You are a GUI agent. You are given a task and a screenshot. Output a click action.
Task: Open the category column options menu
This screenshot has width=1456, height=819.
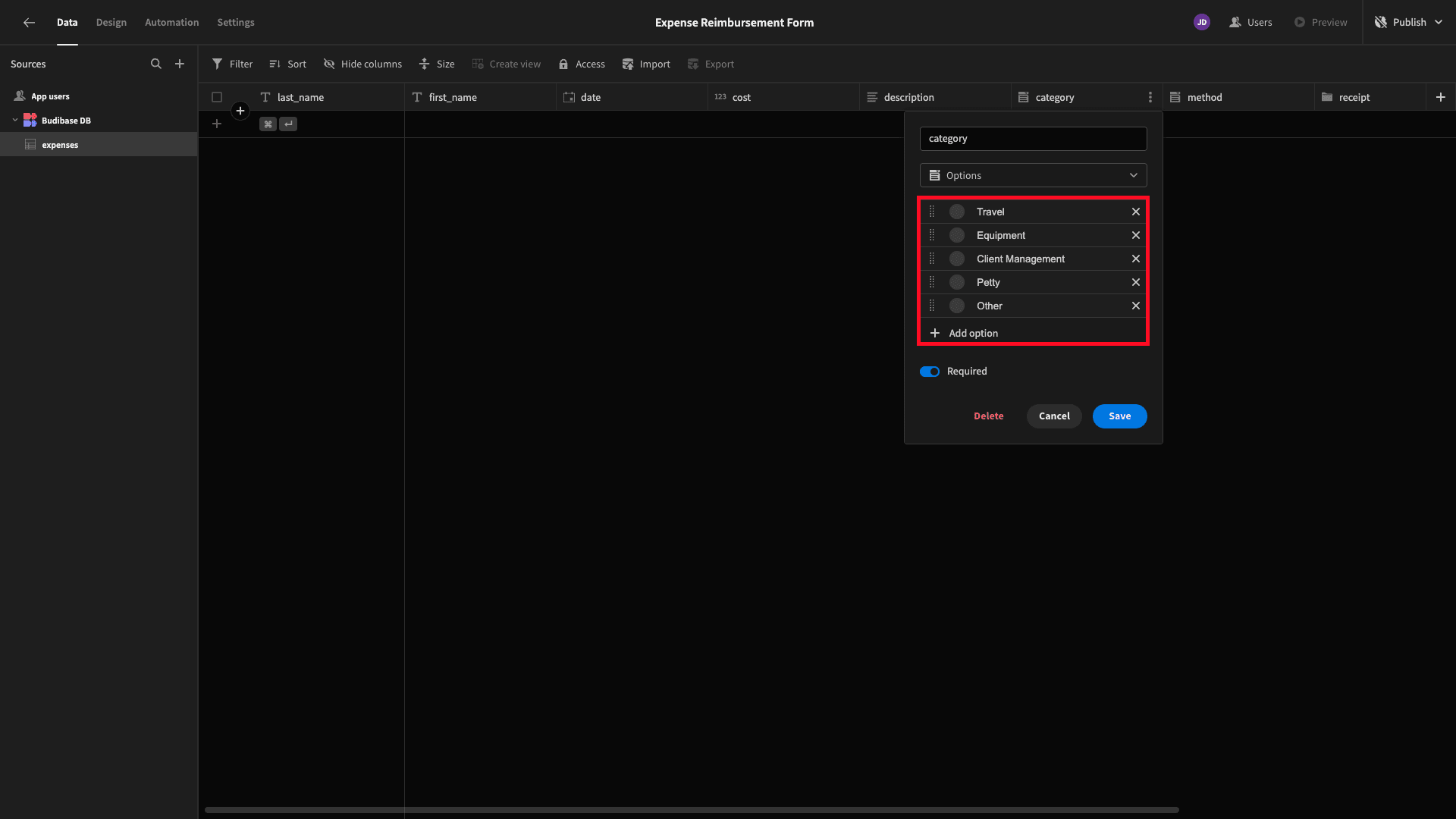coord(1150,97)
